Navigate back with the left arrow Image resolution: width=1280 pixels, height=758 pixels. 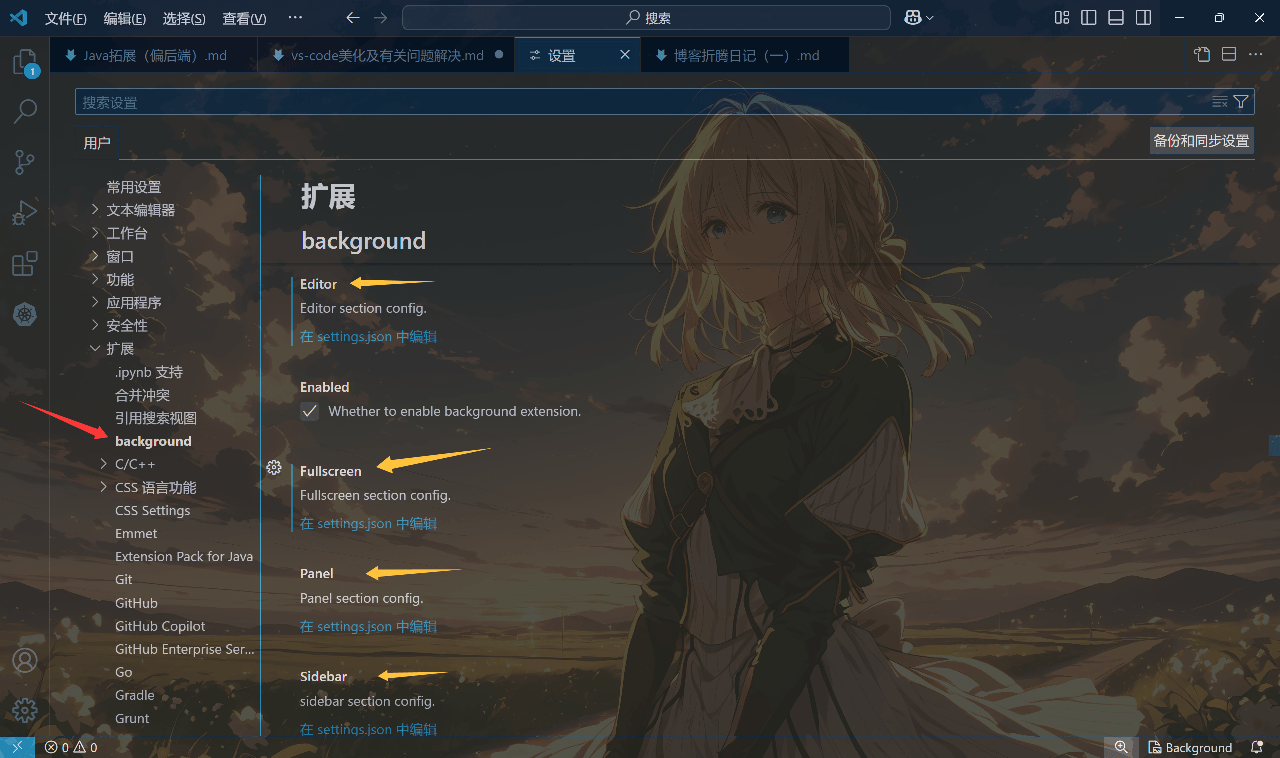[x=352, y=18]
